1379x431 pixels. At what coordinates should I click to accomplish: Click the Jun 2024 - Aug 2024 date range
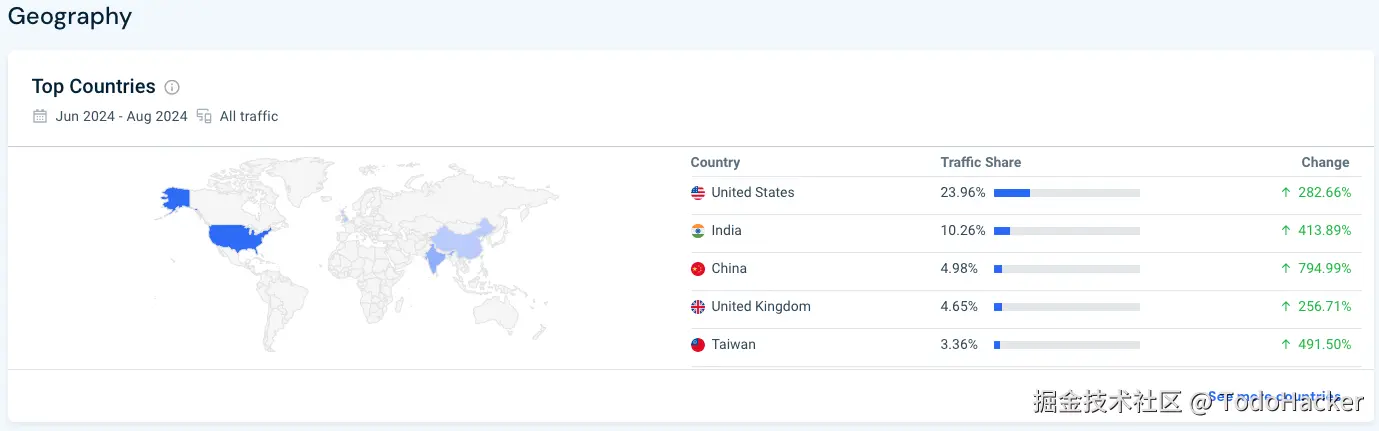(x=121, y=116)
